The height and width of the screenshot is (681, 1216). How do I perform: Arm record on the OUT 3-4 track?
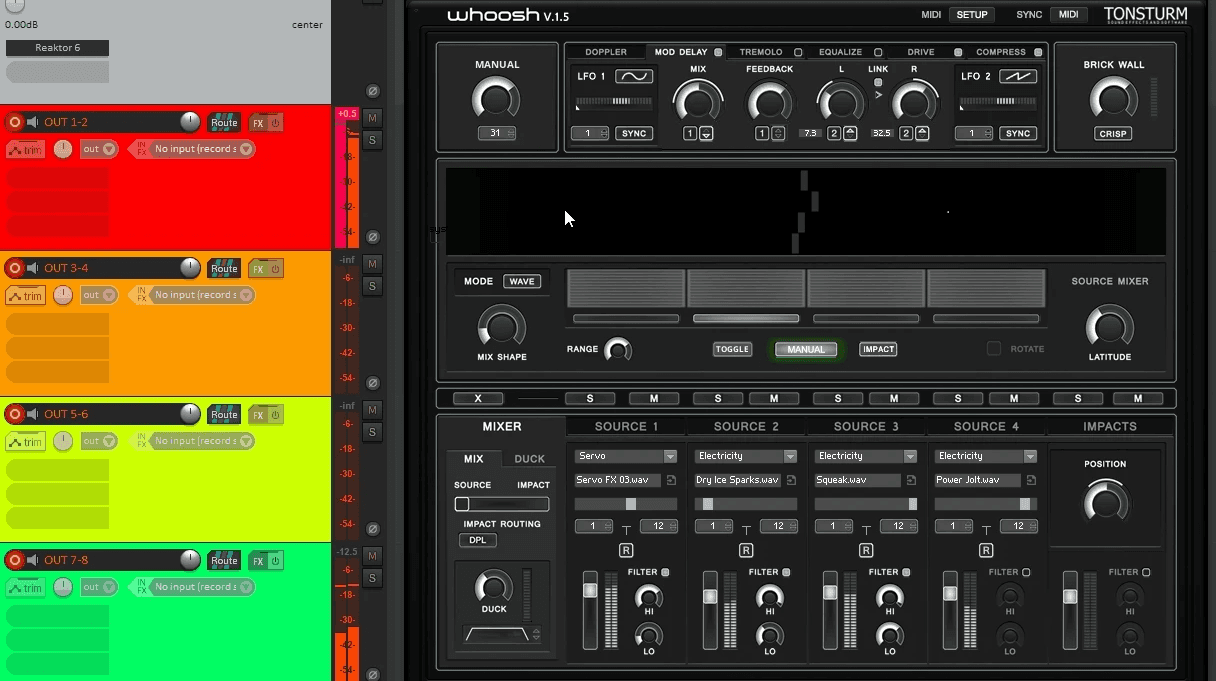click(15, 268)
